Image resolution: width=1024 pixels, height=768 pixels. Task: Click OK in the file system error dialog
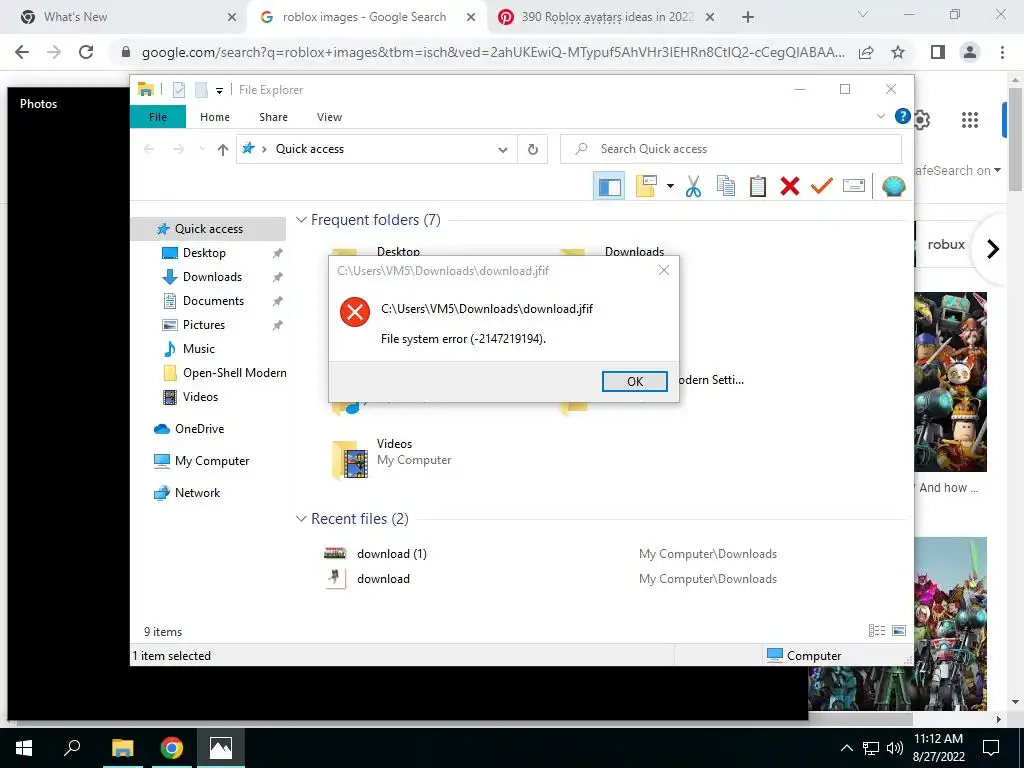tap(634, 381)
